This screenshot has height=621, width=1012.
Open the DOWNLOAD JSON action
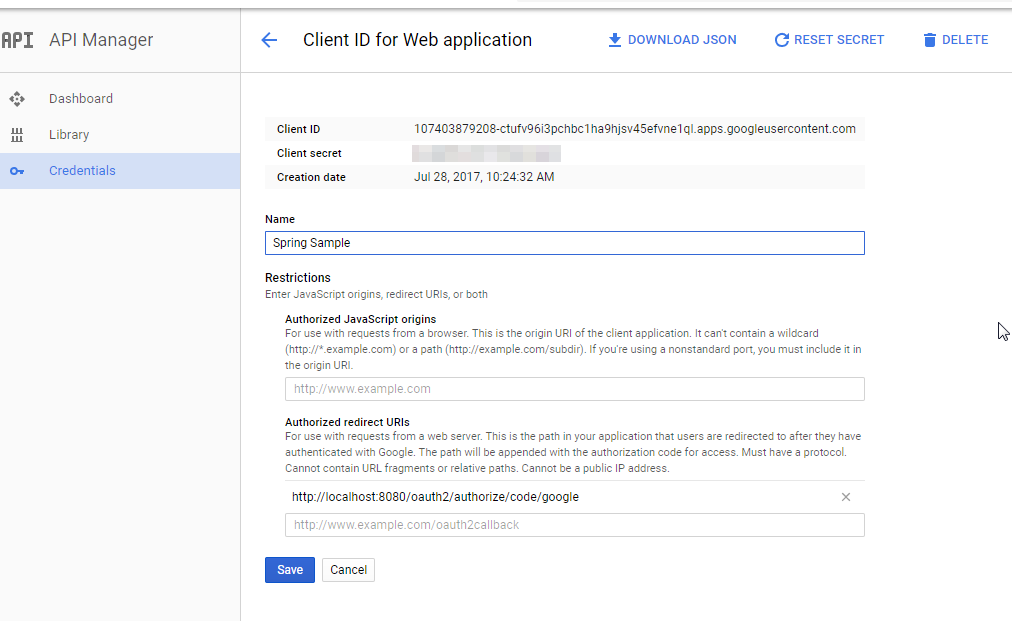coord(672,40)
